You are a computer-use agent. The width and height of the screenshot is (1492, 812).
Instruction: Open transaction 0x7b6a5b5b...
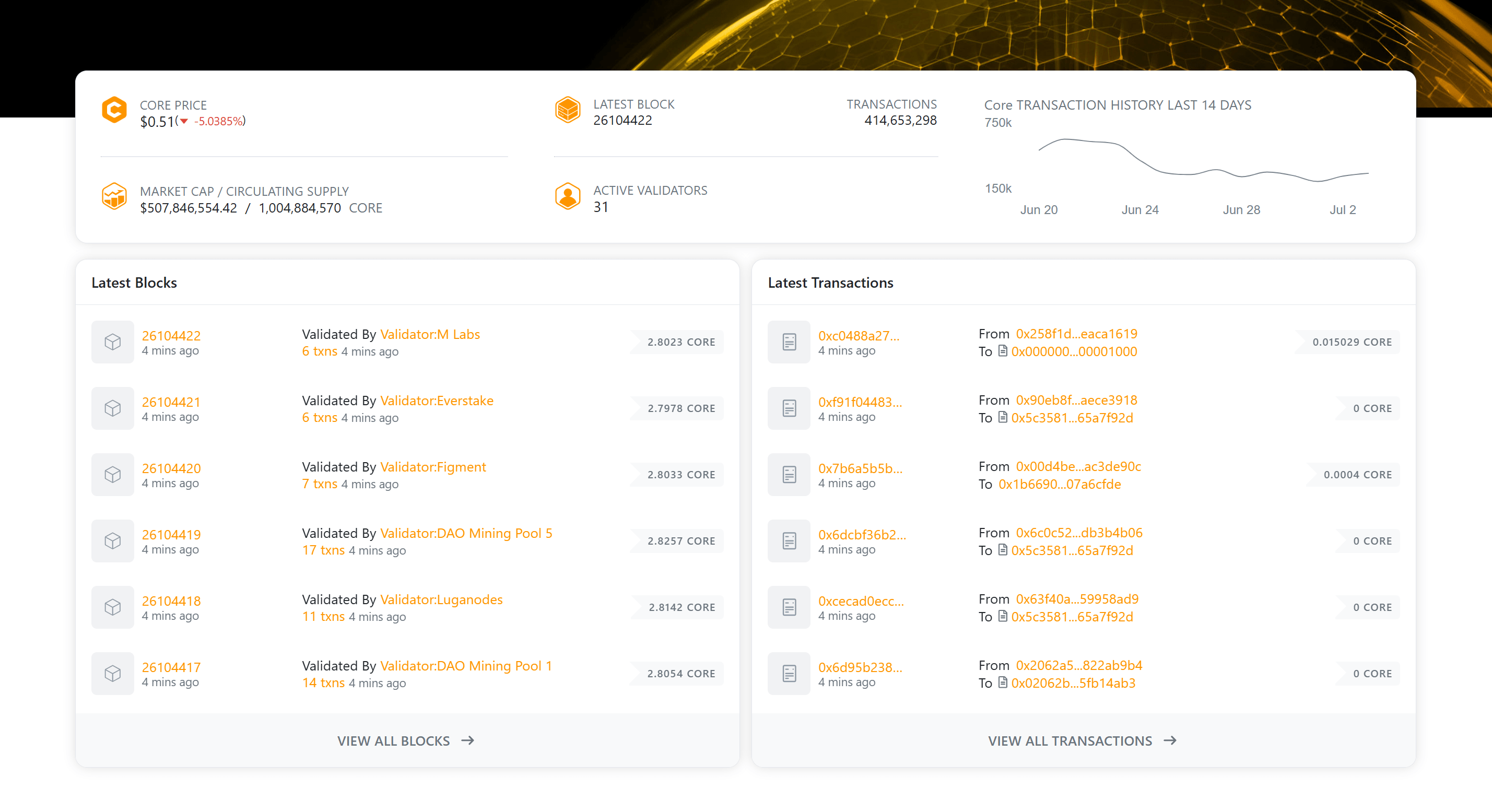(x=860, y=468)
